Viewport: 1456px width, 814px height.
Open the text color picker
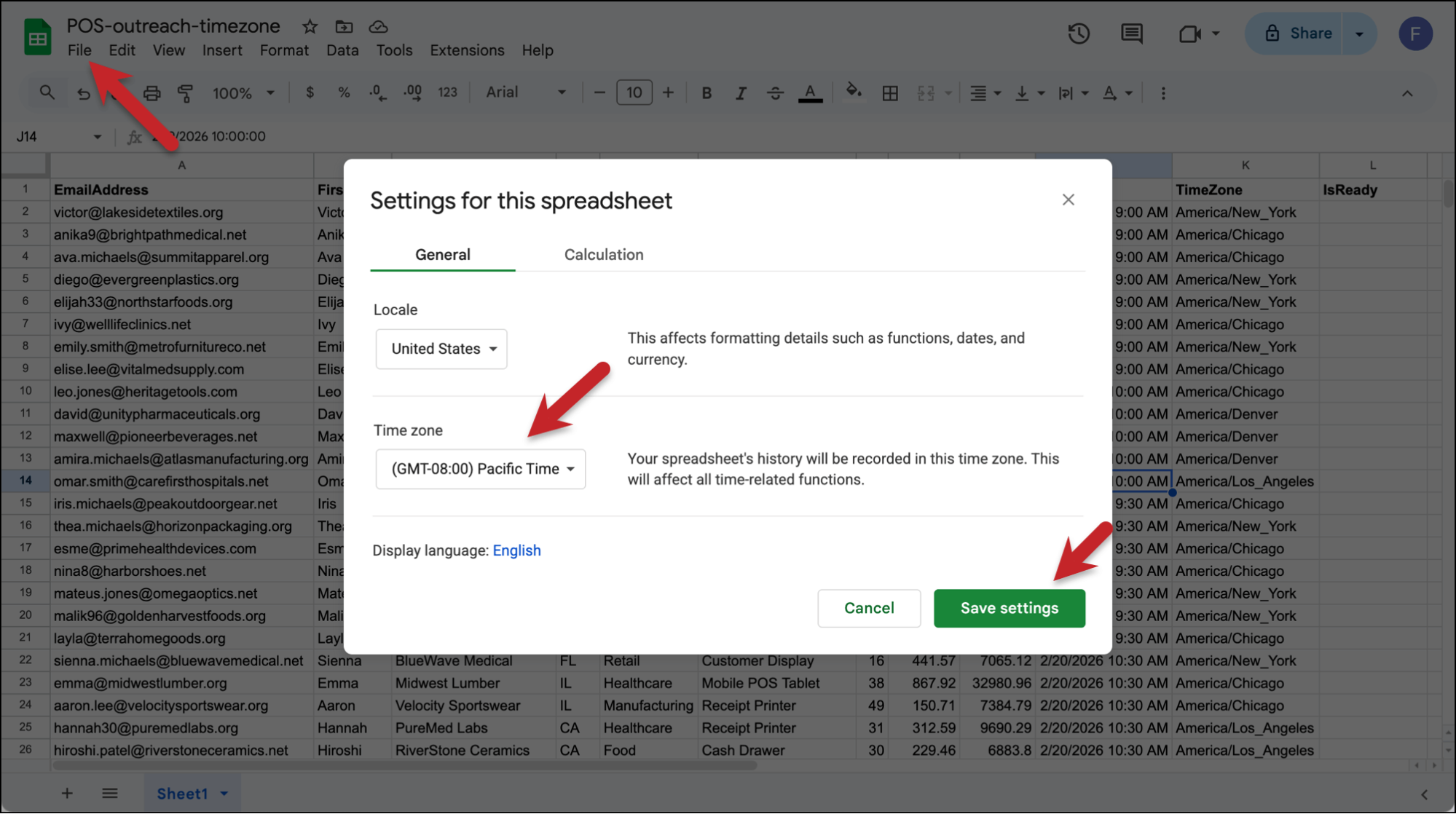point(810,93)
